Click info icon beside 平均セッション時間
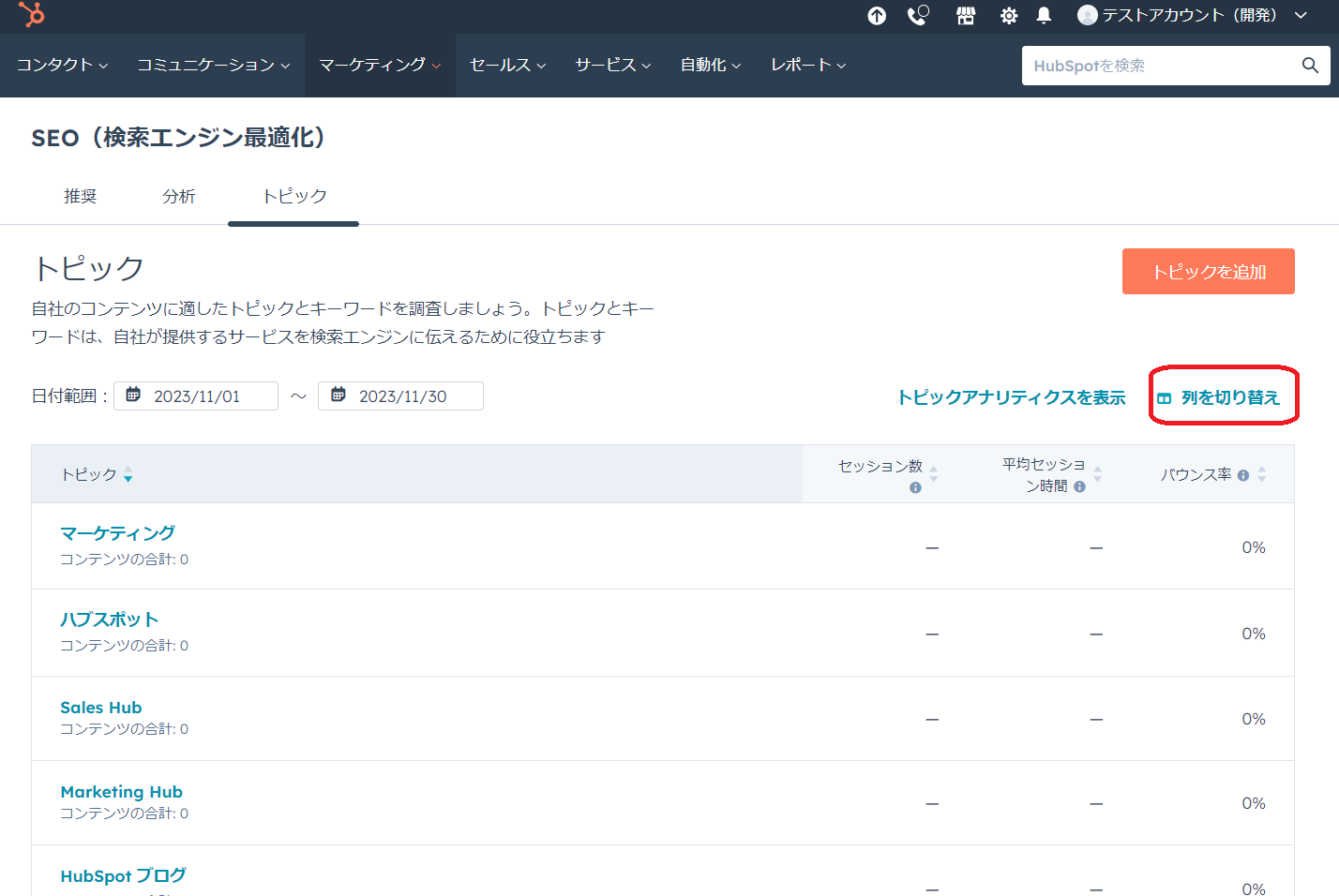 1079,486
